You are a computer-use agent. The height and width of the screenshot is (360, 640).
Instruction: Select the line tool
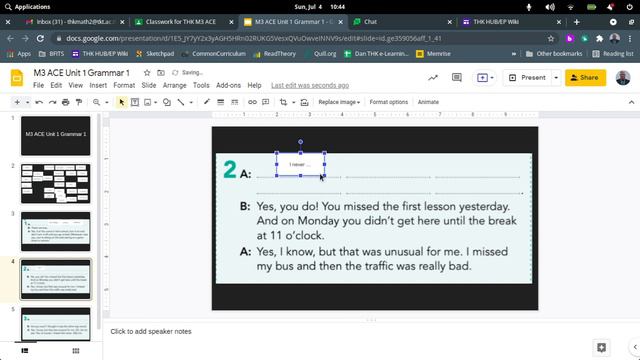pos(180,102)
